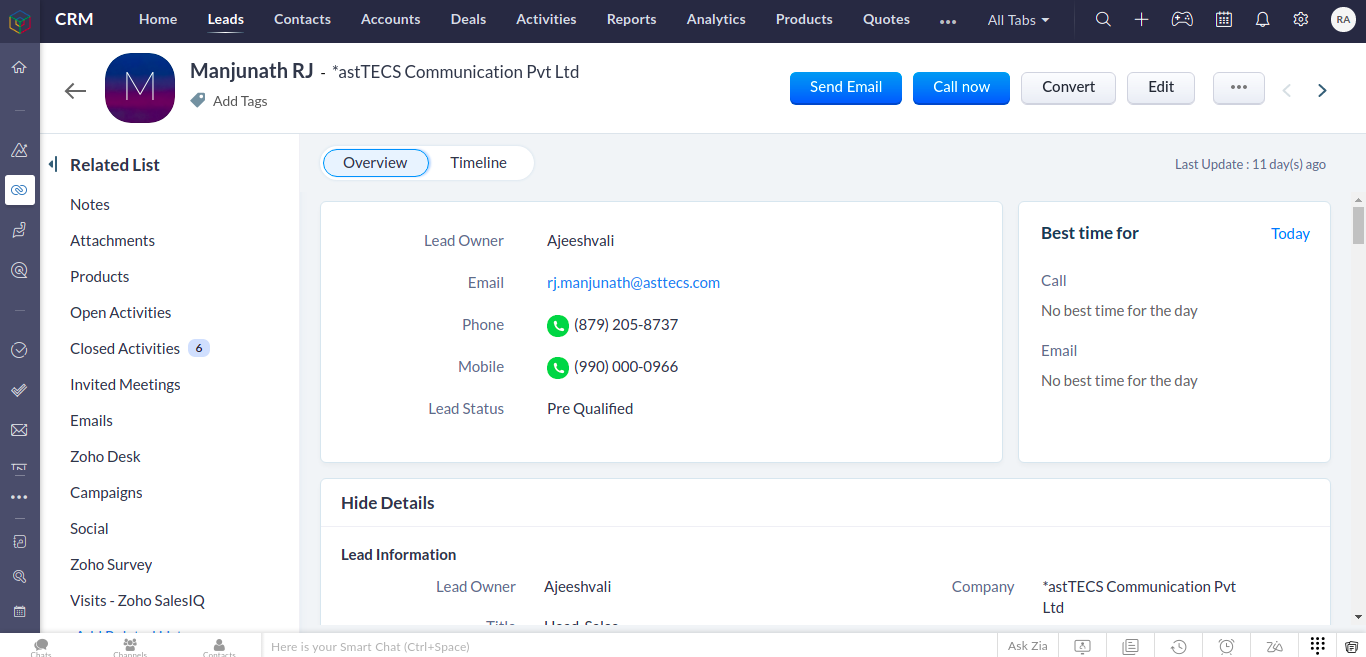
Task: Open the calendar icon in top bar
Action: click(1223, 19)
